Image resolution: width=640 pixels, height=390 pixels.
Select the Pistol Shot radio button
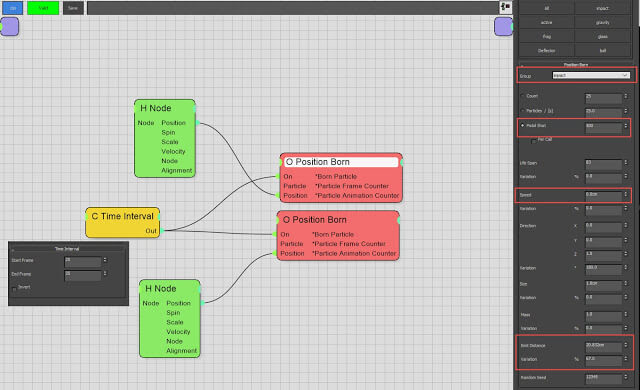pyautogui.click(x=522, y=126)
